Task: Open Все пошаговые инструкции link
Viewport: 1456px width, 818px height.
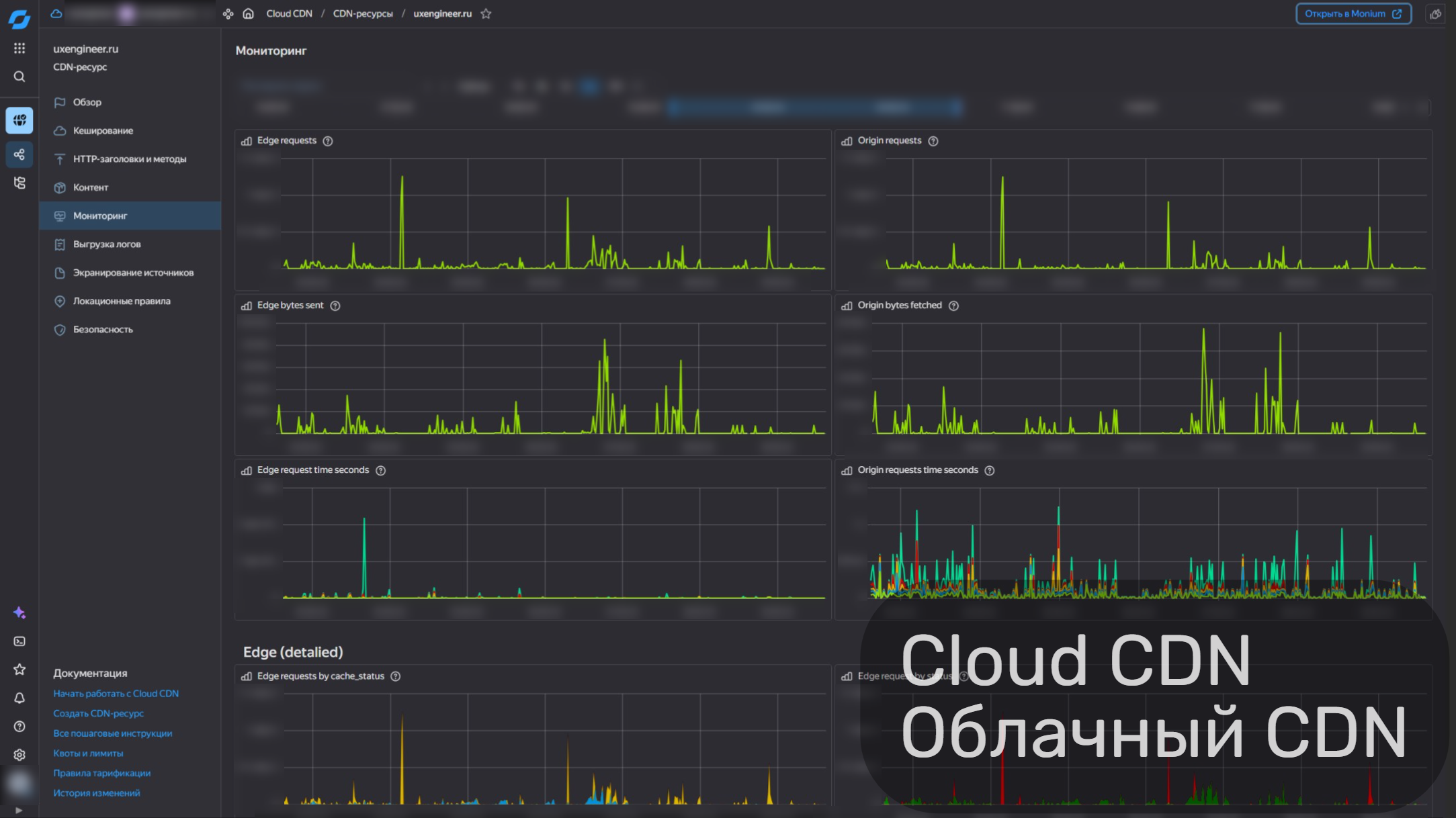Action: tap(113, 733)
